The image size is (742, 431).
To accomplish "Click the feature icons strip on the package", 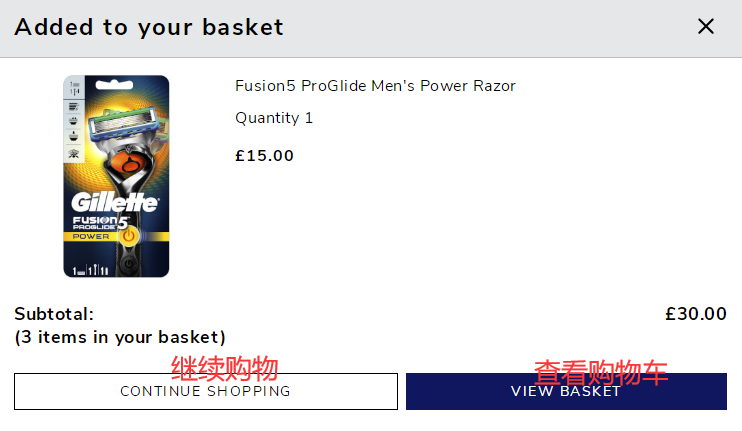I will coord(73,120).
